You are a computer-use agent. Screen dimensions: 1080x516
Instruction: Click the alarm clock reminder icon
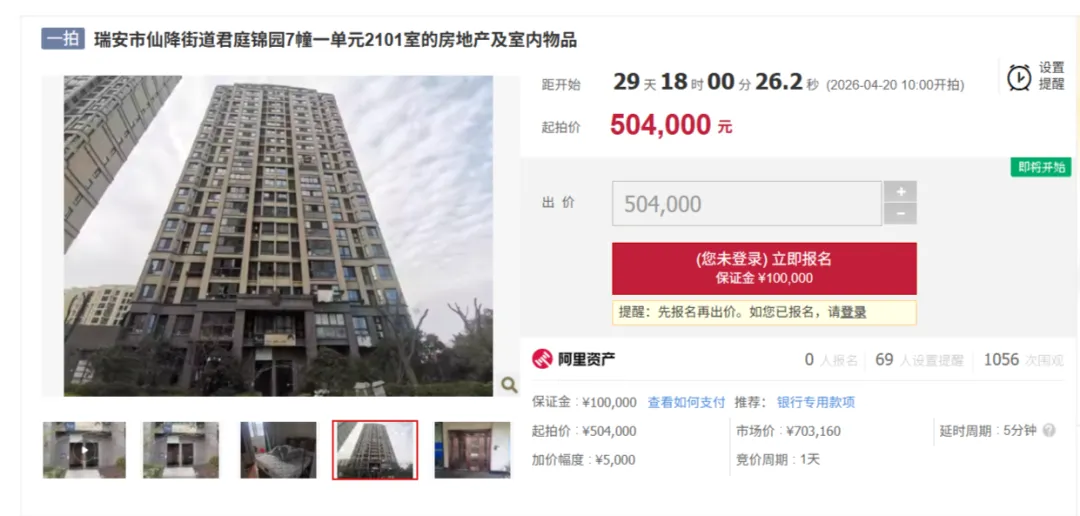coord(1019,77)
